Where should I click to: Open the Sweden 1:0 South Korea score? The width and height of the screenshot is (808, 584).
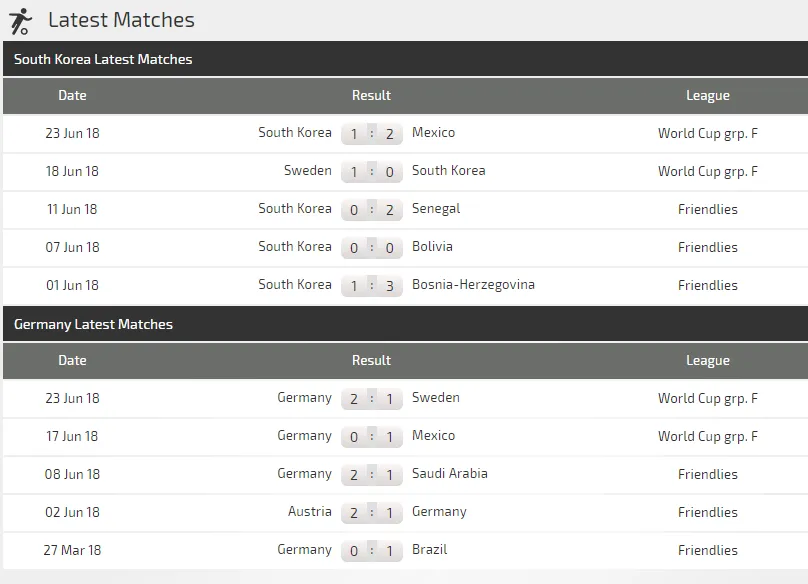(372, 172)
